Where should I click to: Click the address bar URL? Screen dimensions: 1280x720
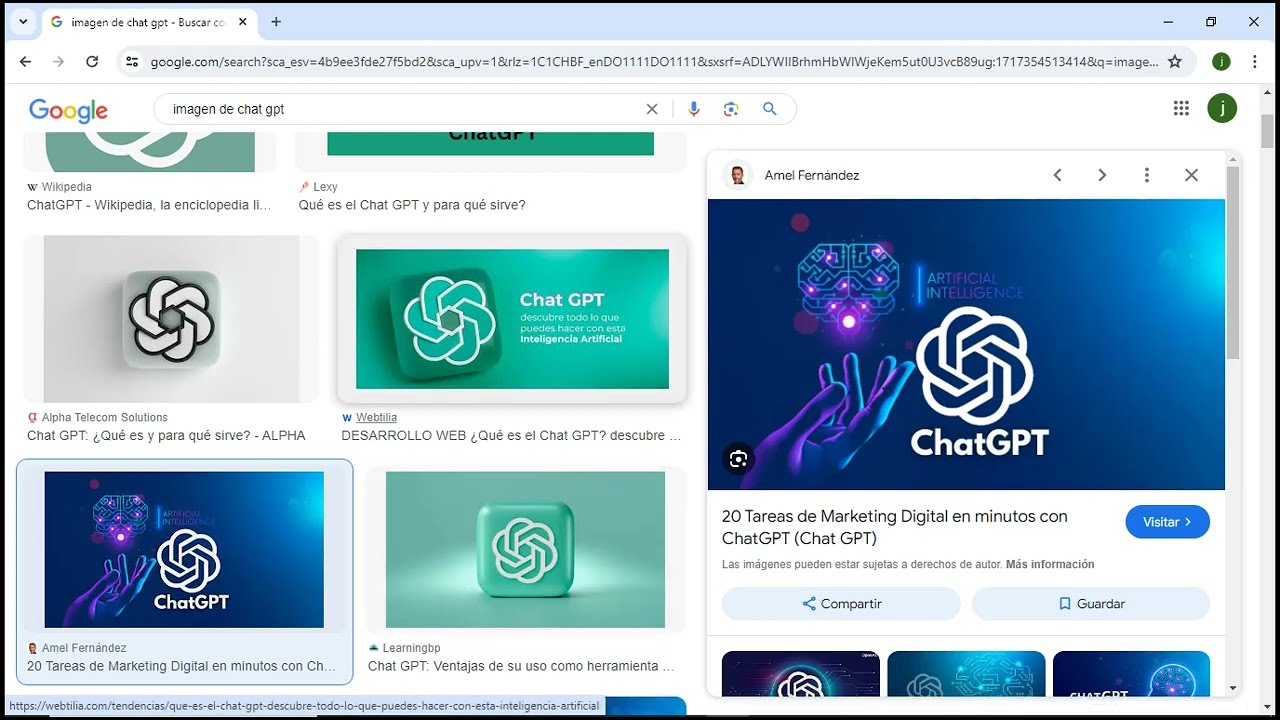click(x=654, y=62)
